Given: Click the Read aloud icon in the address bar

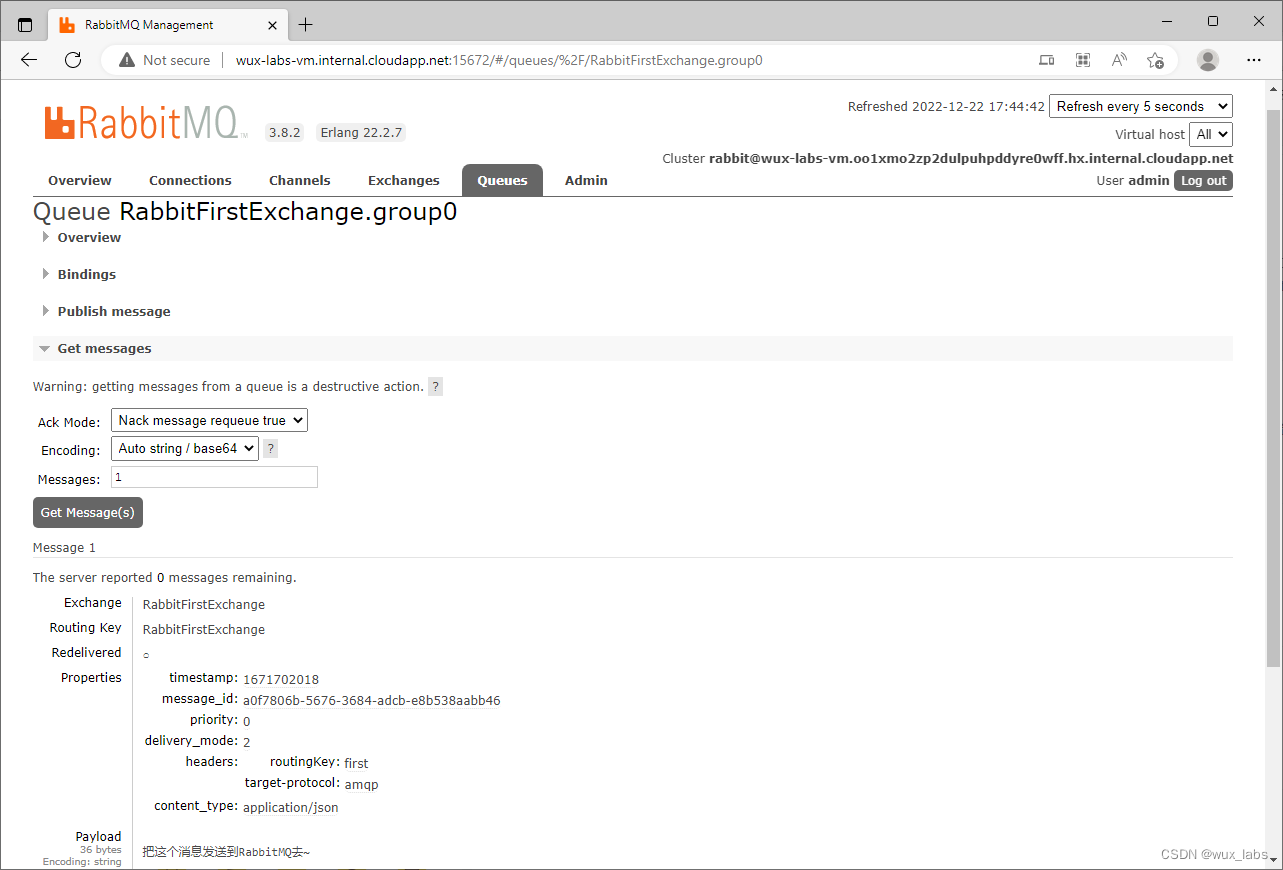Looking at the screenshot, I should click(x=1119, y=60).
